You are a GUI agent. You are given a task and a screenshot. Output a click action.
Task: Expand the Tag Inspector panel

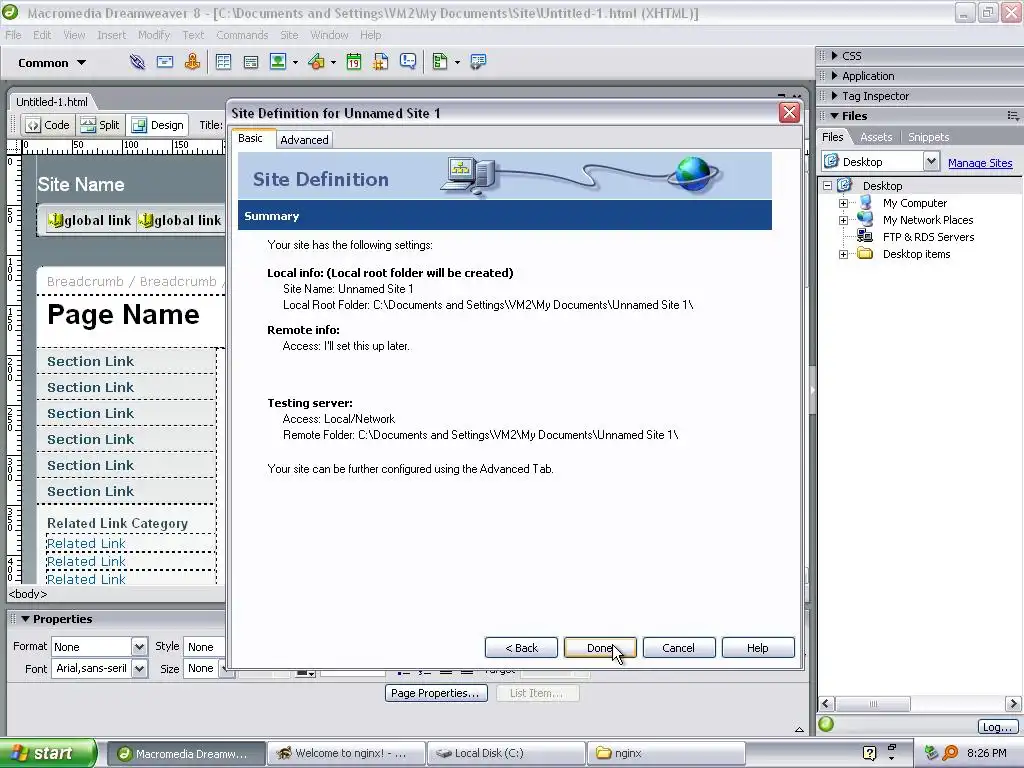[x=835, y=96]
